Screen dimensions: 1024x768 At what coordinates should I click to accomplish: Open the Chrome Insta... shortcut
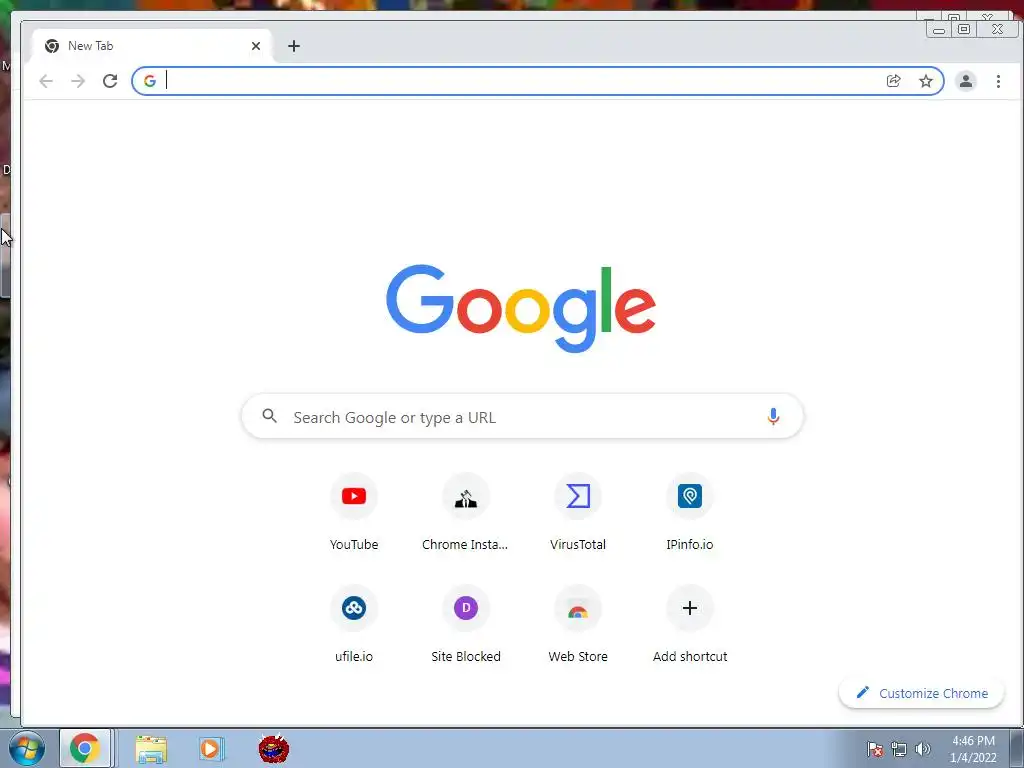pos(466,512)
